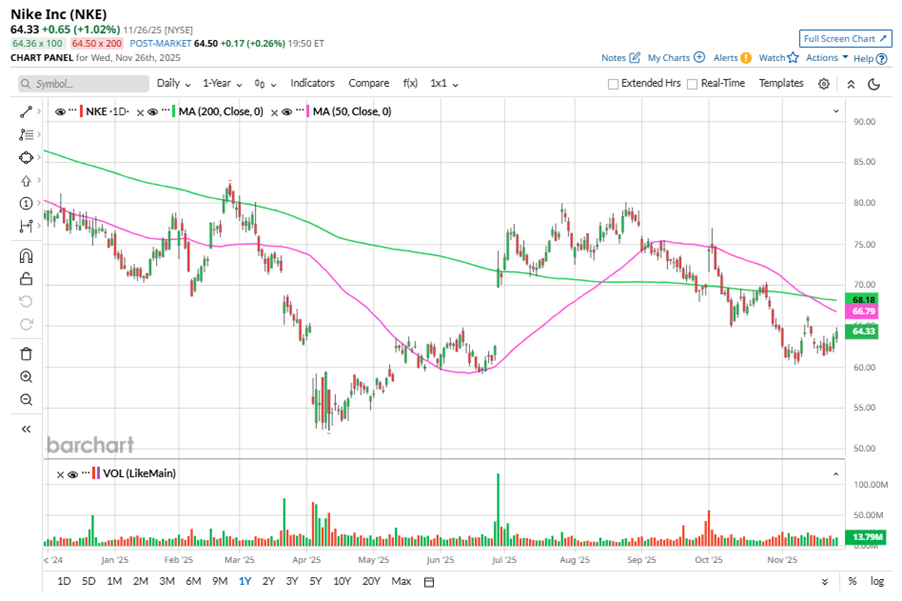Toggle visibility eye for MA 50
Viewport: 902px width, 601px height.
click(x=286, y=112)
